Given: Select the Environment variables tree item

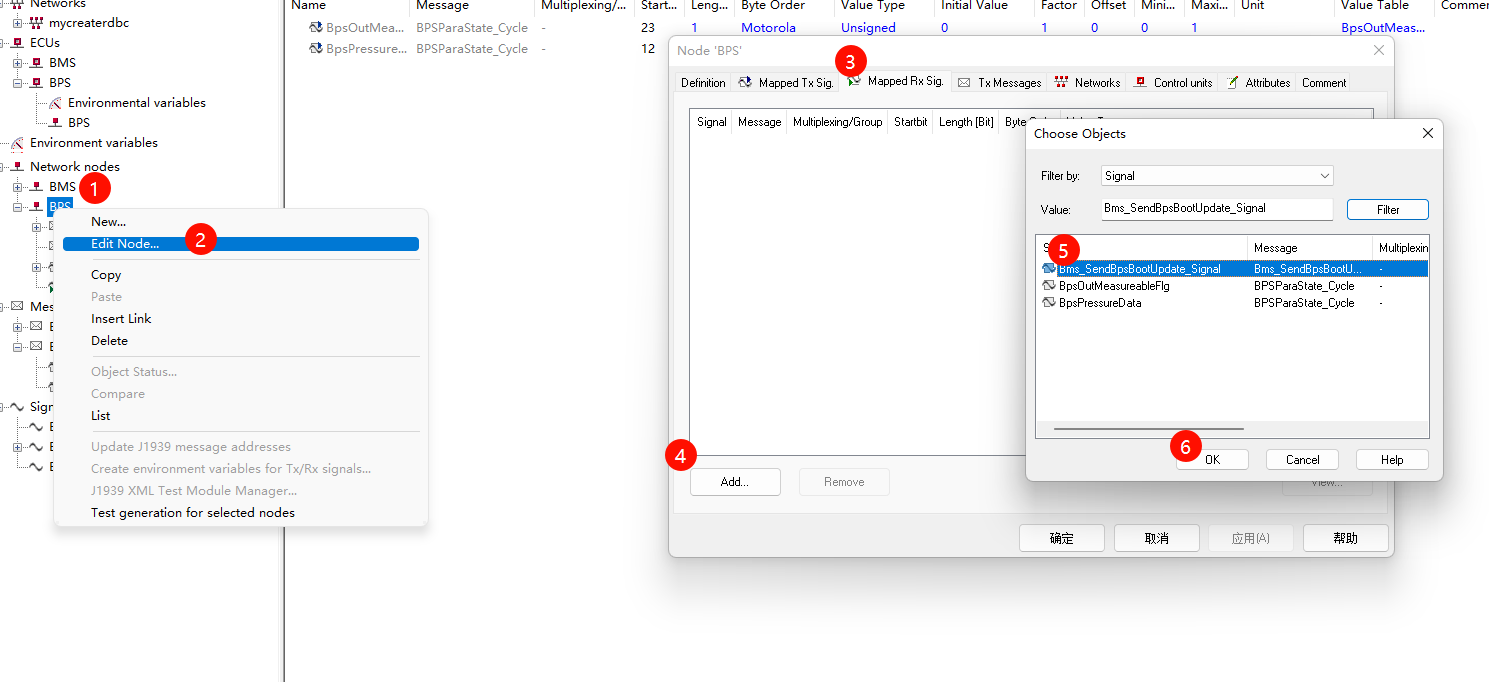Looking at the screenshot, I should click(94, 143).
